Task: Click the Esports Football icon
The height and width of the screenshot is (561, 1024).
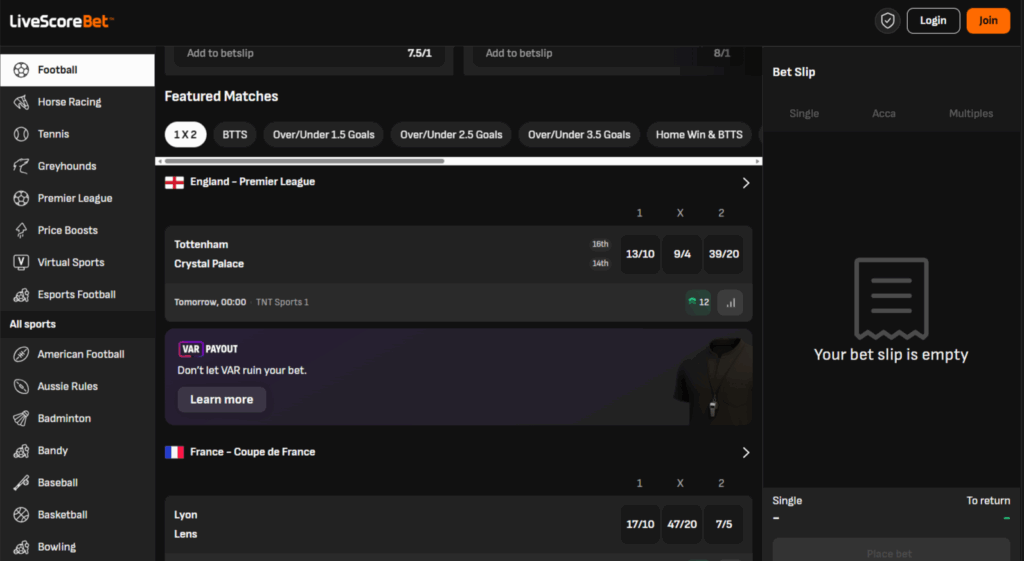Action: click(x=21, y=295)
